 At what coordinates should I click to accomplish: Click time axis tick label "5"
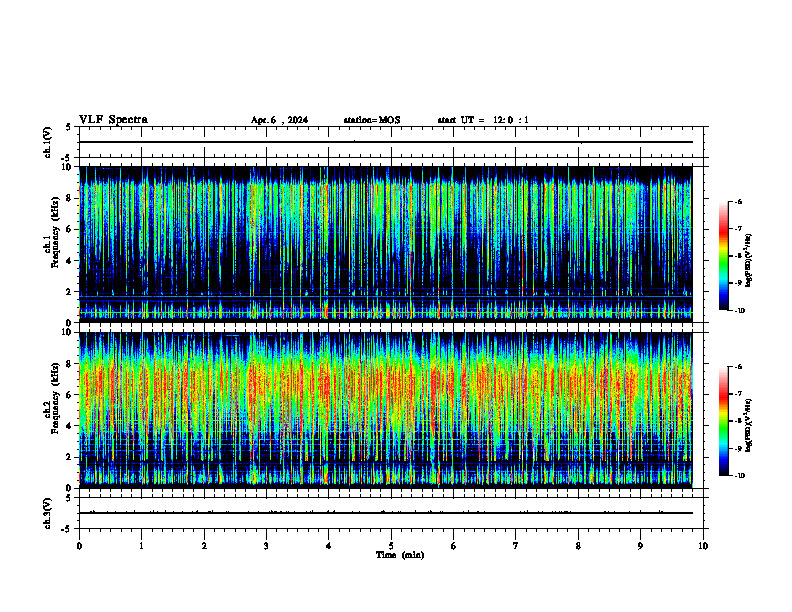tap(391, 546)
